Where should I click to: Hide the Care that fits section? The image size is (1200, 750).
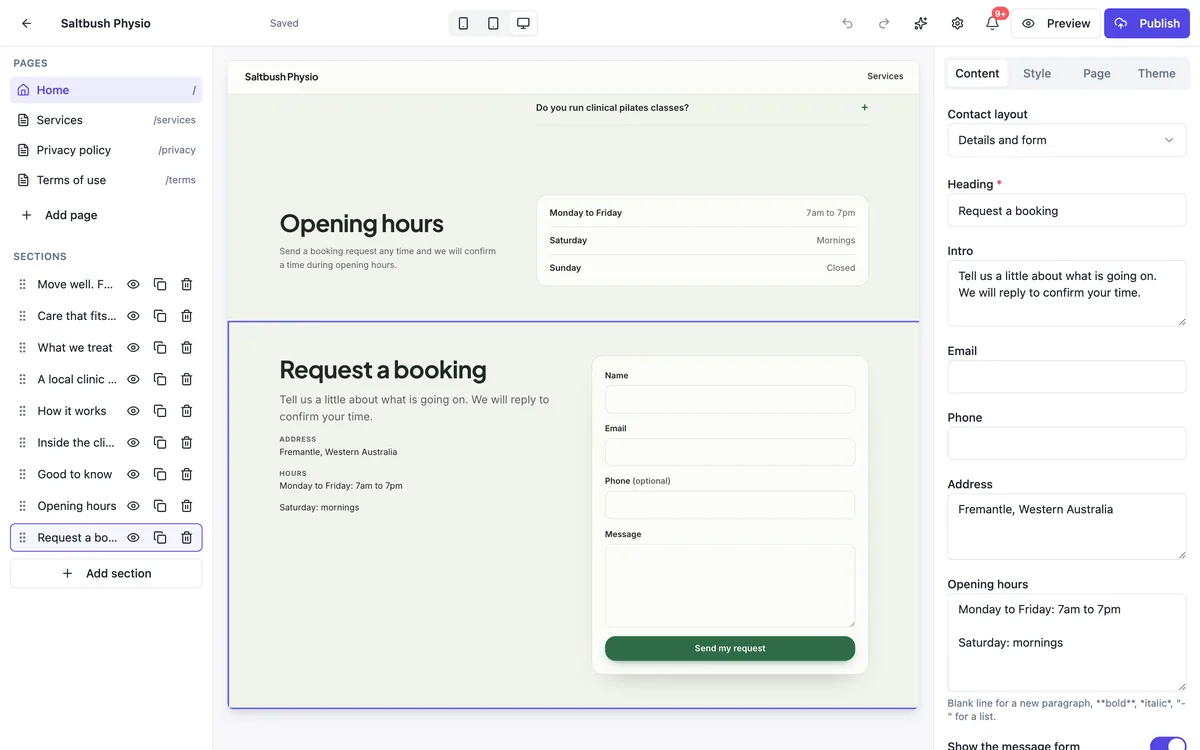tap(133, 316)
